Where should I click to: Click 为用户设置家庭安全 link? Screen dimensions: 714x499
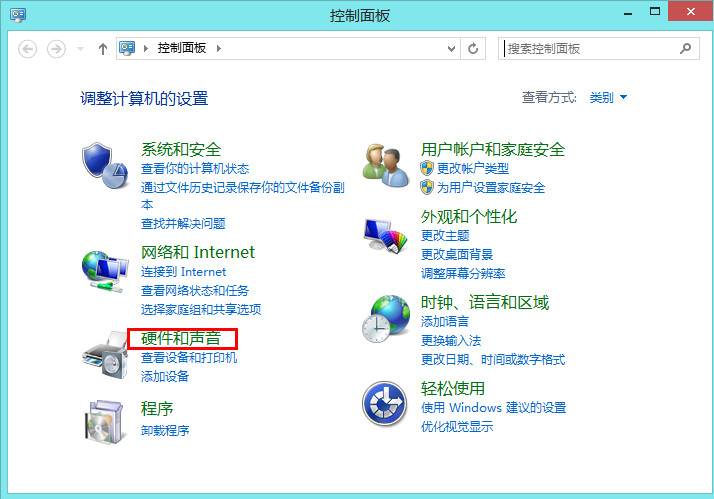491,188
